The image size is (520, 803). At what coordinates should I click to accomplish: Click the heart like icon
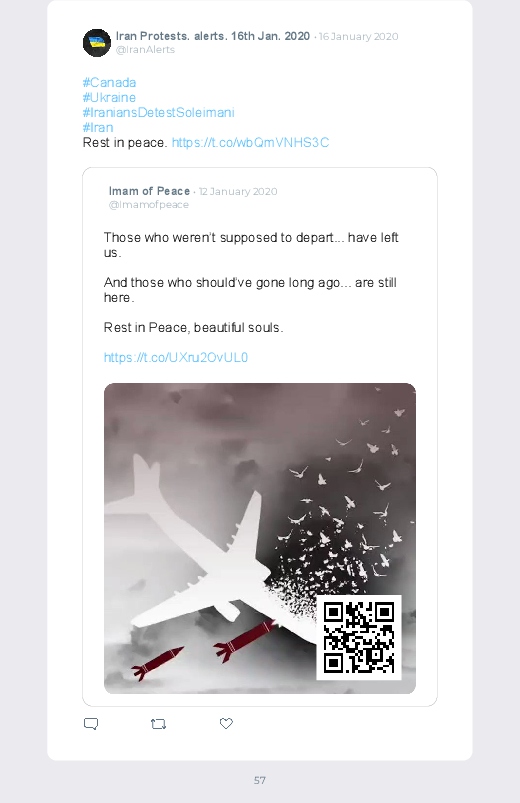[226, 723]
